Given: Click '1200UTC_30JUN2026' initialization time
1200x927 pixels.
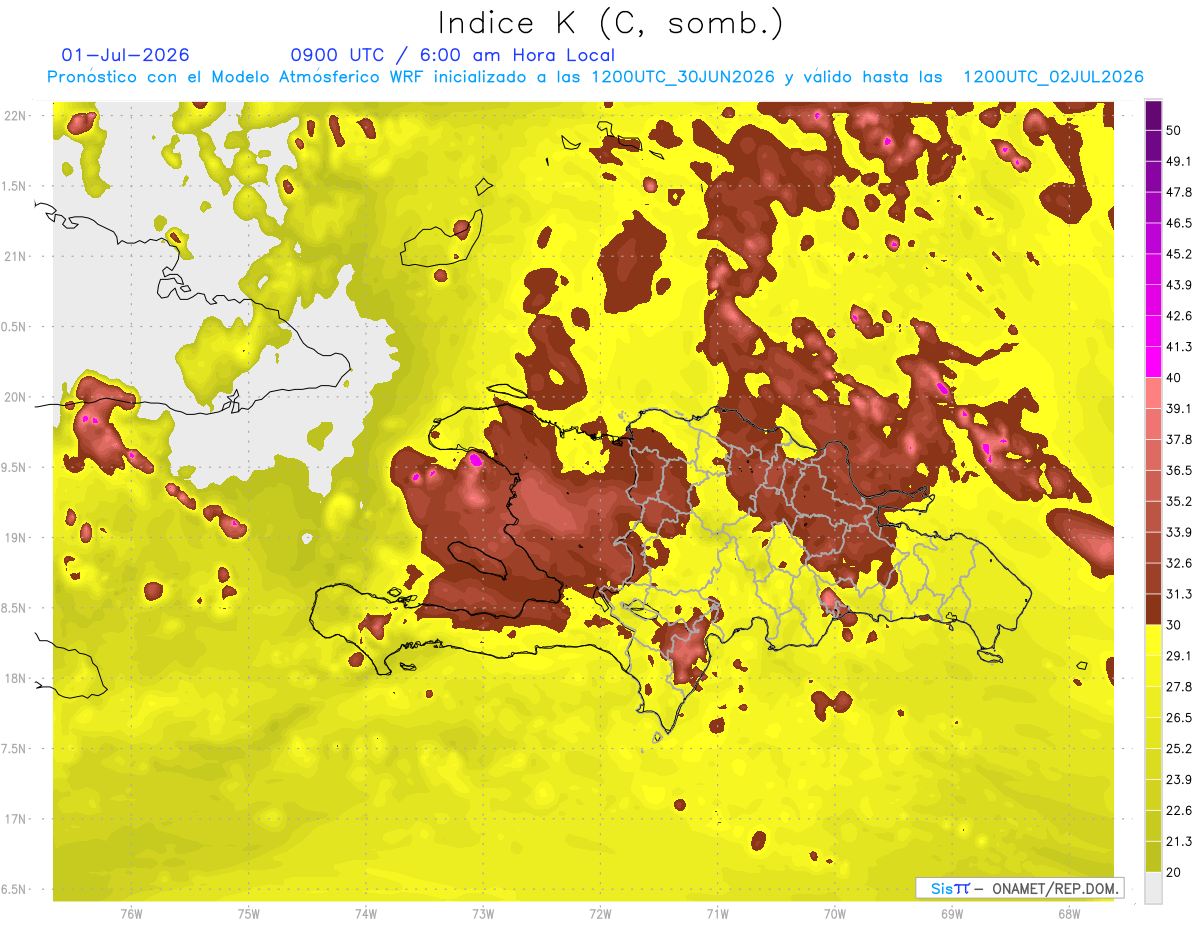Looking at the screenshot, I should coord(683,77).
